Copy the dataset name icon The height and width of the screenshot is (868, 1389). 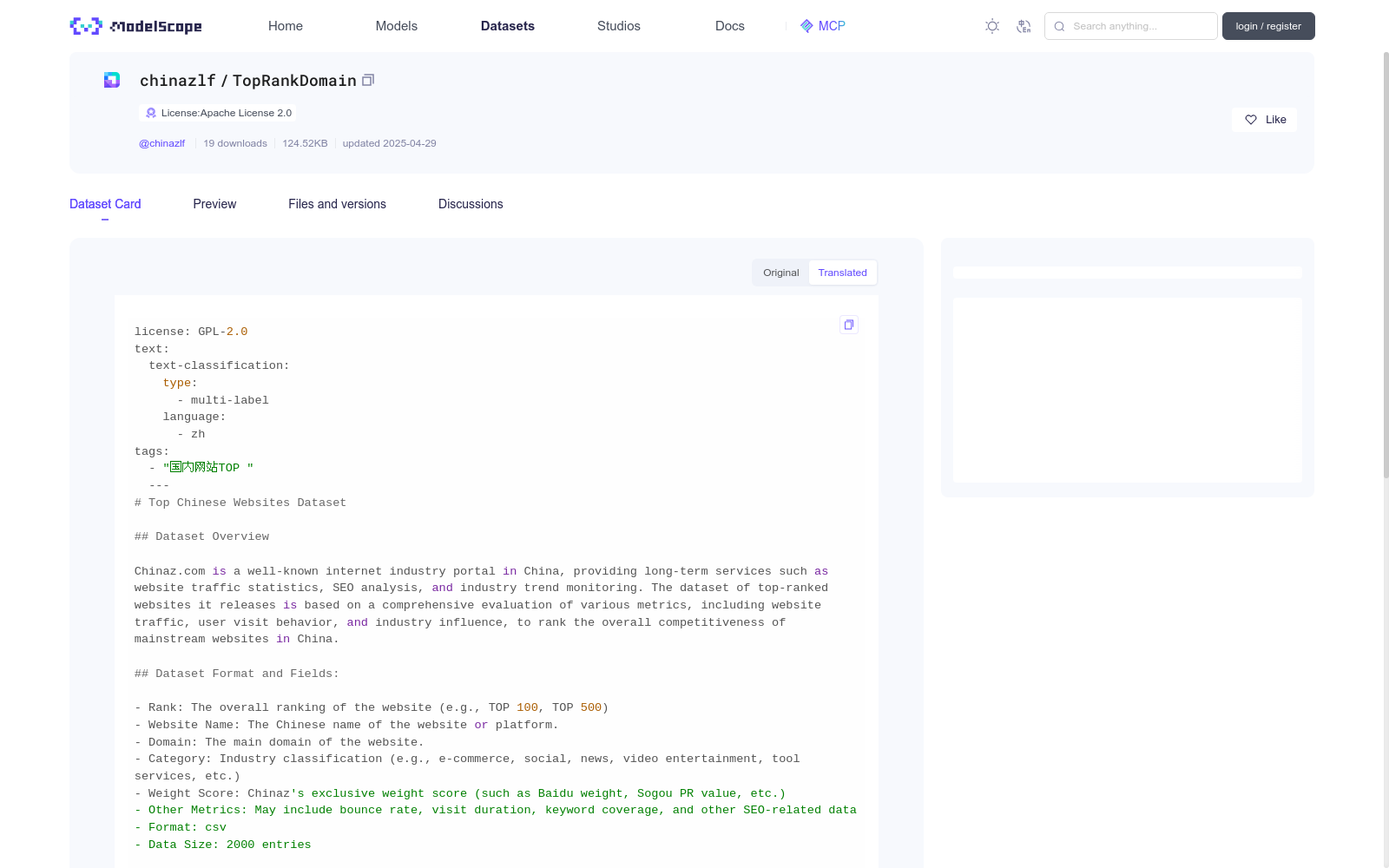[368, 80]
